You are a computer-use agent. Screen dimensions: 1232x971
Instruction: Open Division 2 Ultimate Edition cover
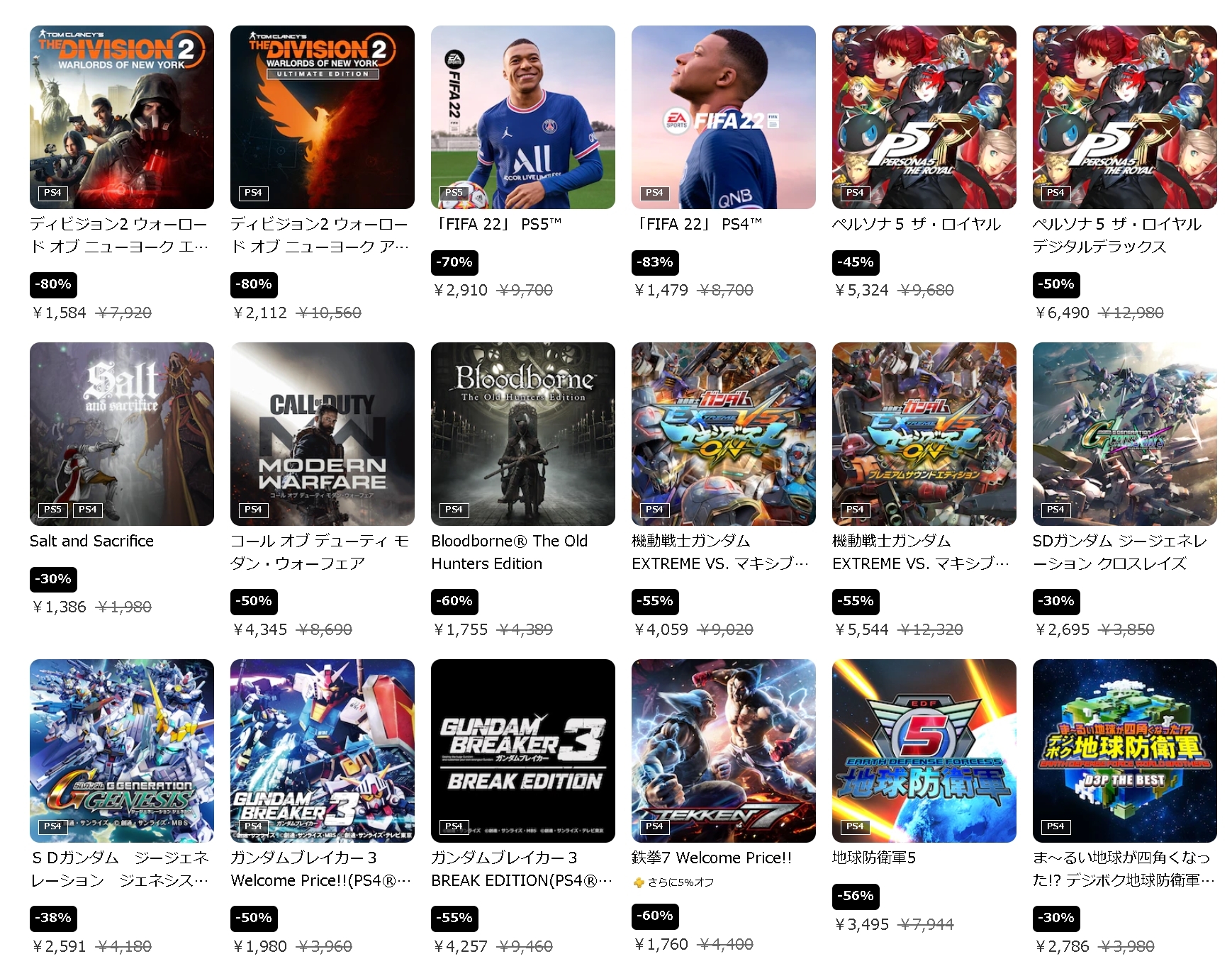pyautogui.click(x=323, y=117)
